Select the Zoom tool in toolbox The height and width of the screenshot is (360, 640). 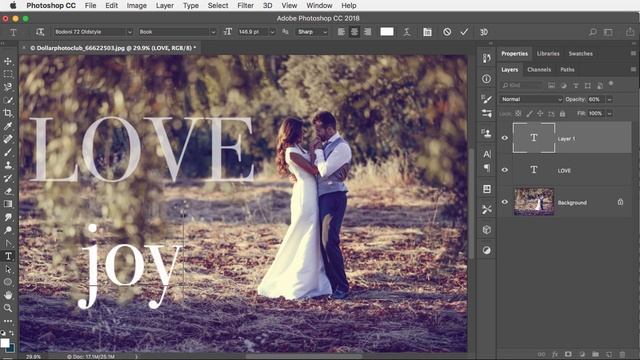point(8,308)
